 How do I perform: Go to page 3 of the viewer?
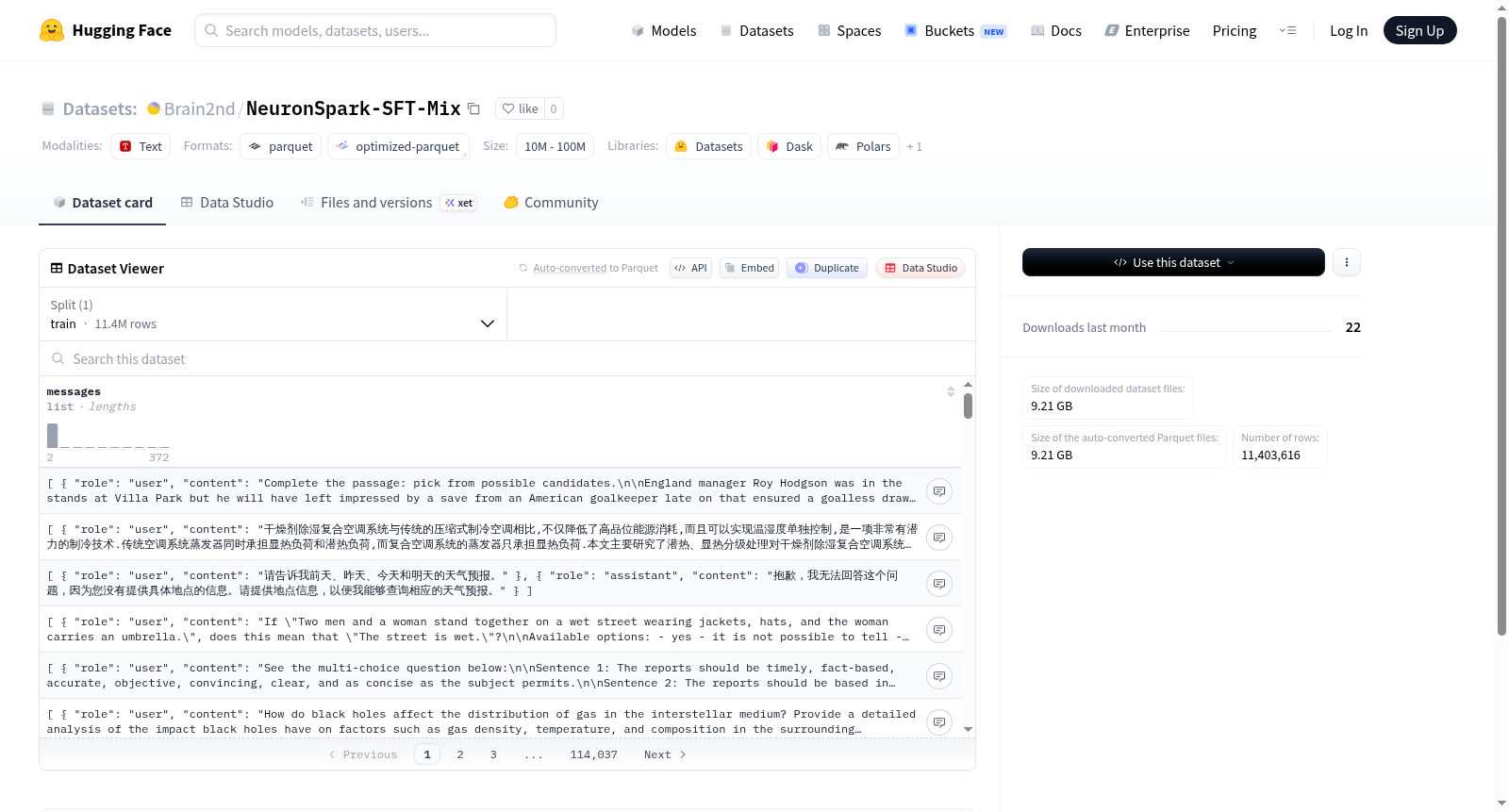493,754
